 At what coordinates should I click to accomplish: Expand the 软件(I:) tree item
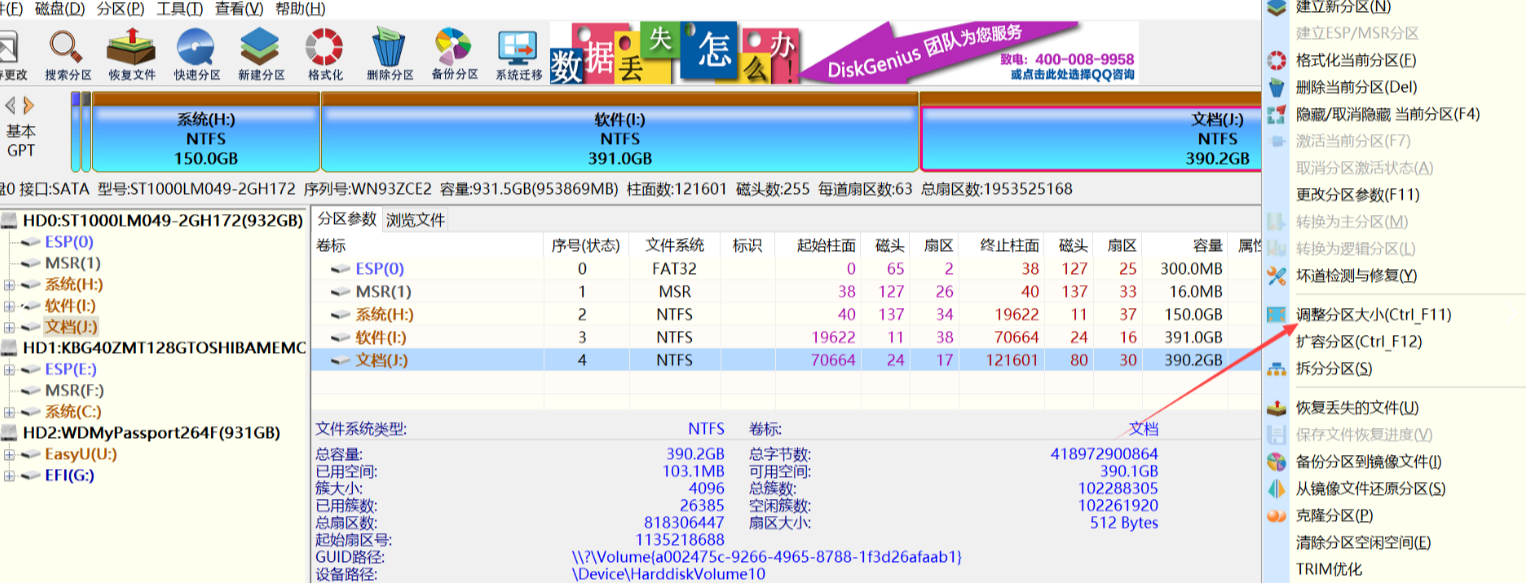8,306
